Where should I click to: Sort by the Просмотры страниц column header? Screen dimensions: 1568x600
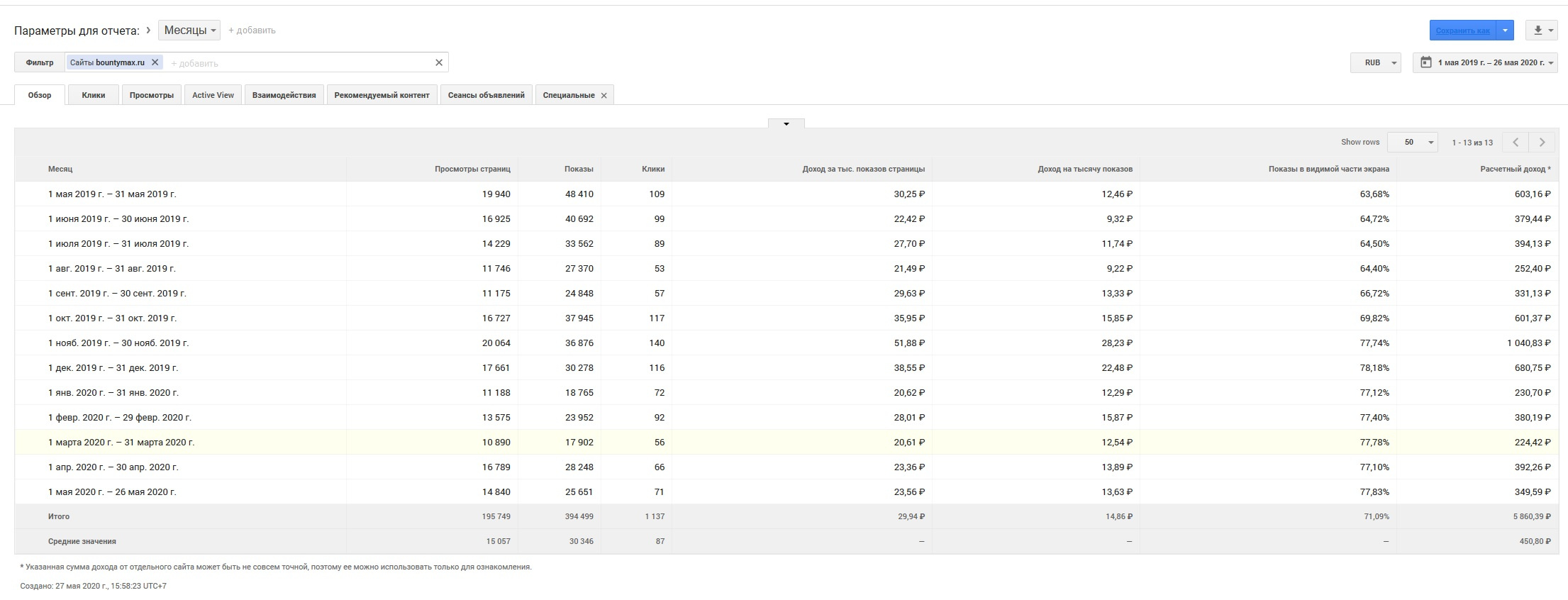pos(472,169)
